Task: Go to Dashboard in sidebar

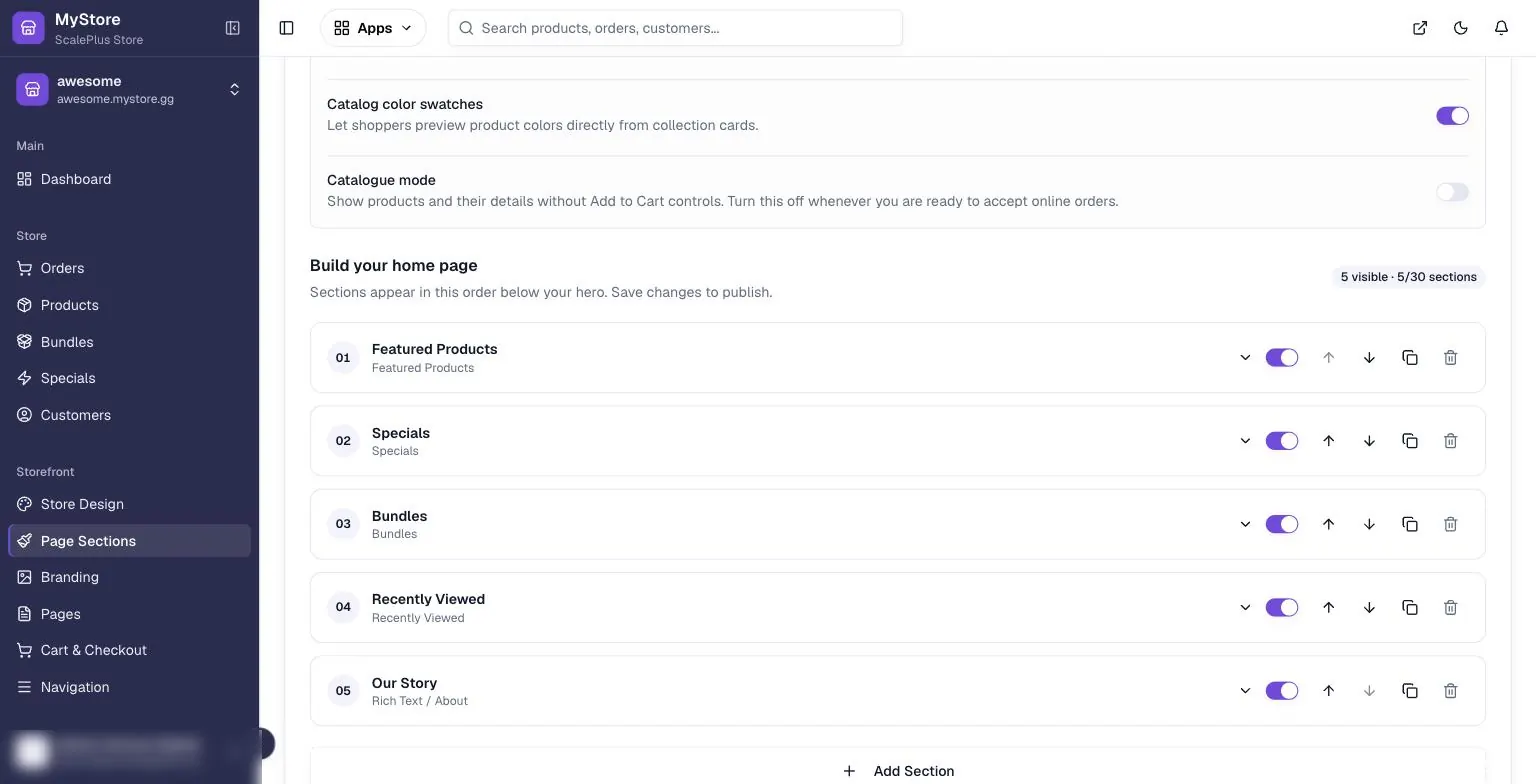Action: [129, 179]
